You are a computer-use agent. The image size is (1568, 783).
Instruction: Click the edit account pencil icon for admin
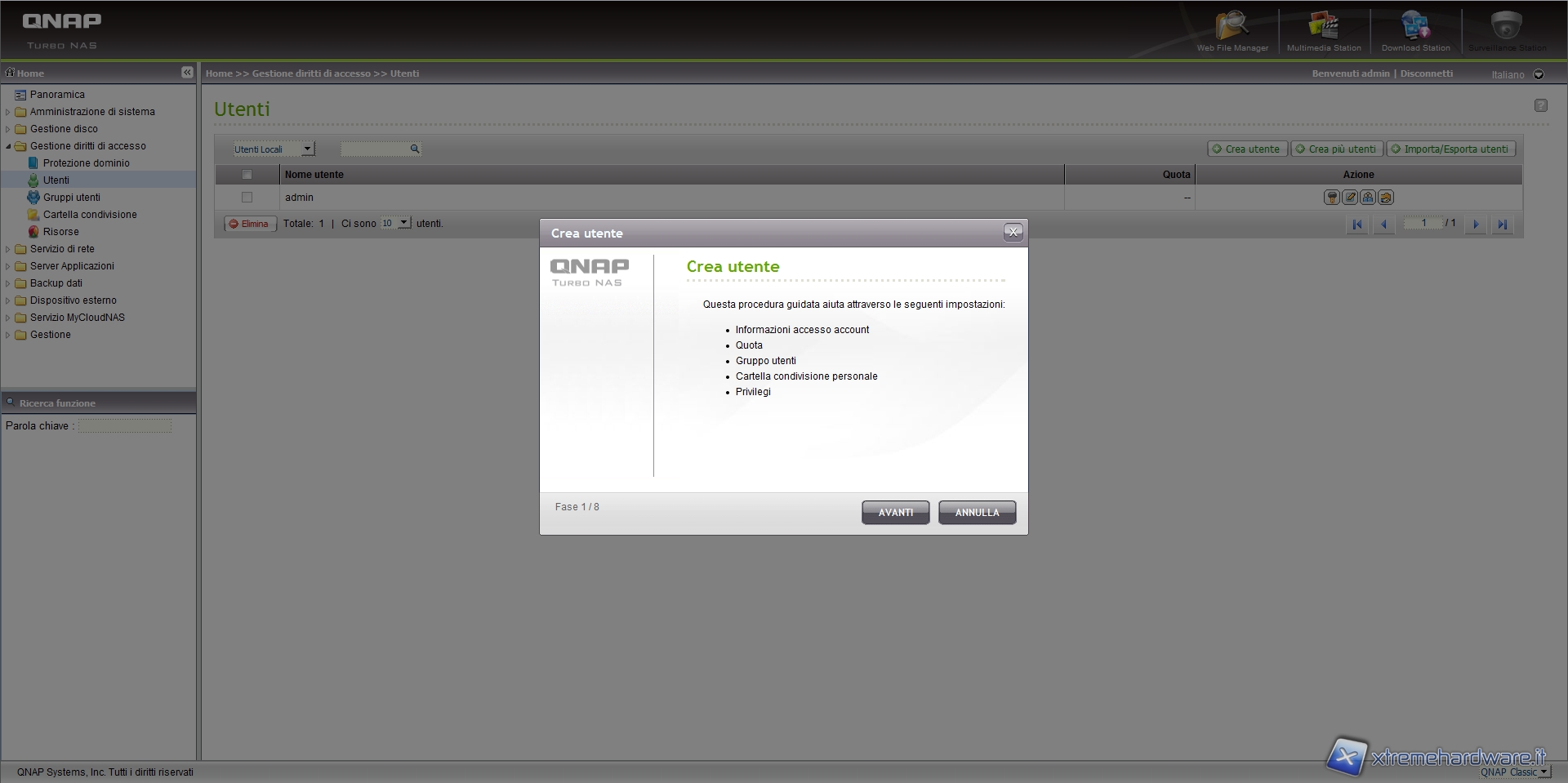pos(1350,198)
